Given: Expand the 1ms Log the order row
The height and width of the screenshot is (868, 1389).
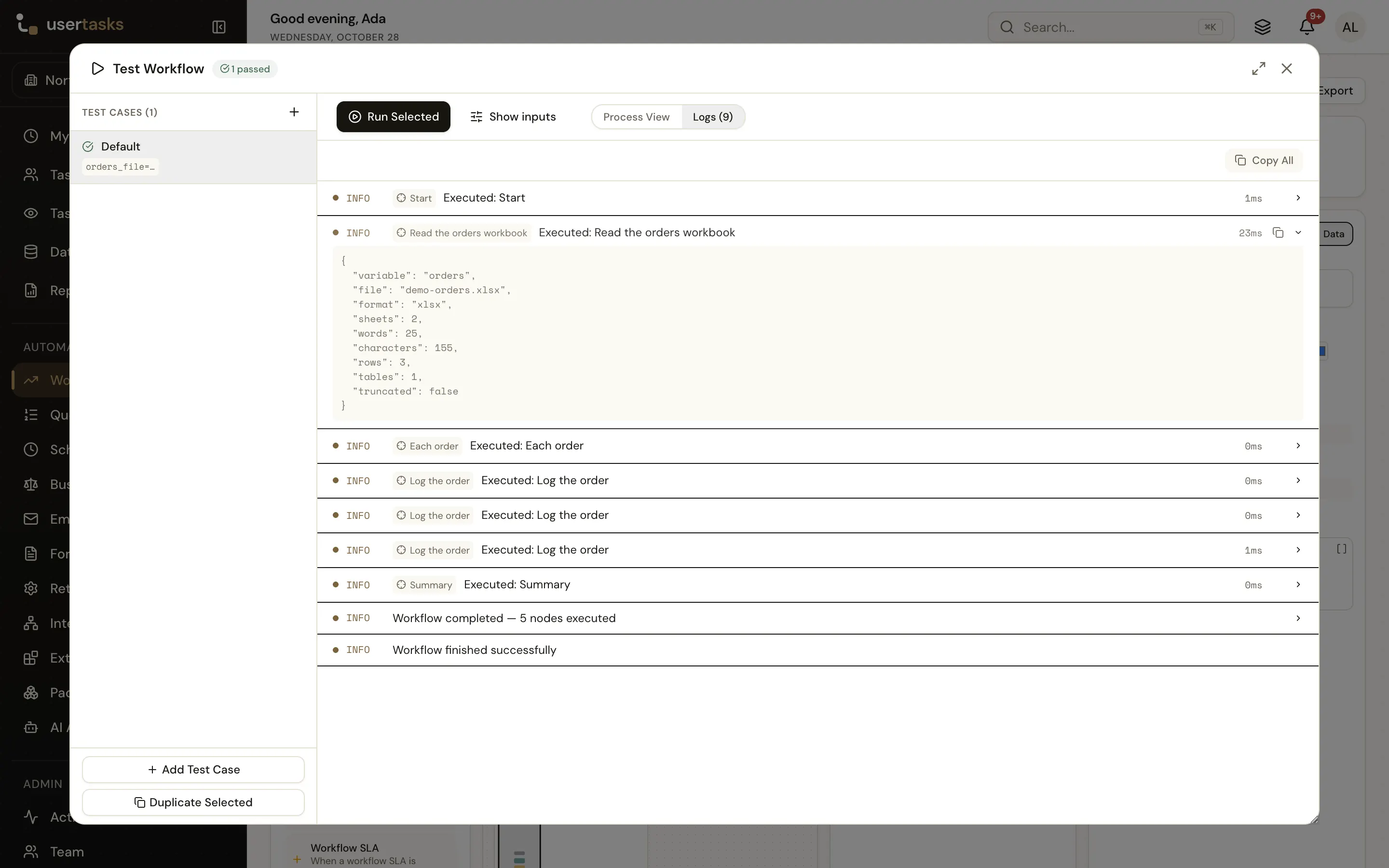Looking at the screenshot, I should point(1298,549).
